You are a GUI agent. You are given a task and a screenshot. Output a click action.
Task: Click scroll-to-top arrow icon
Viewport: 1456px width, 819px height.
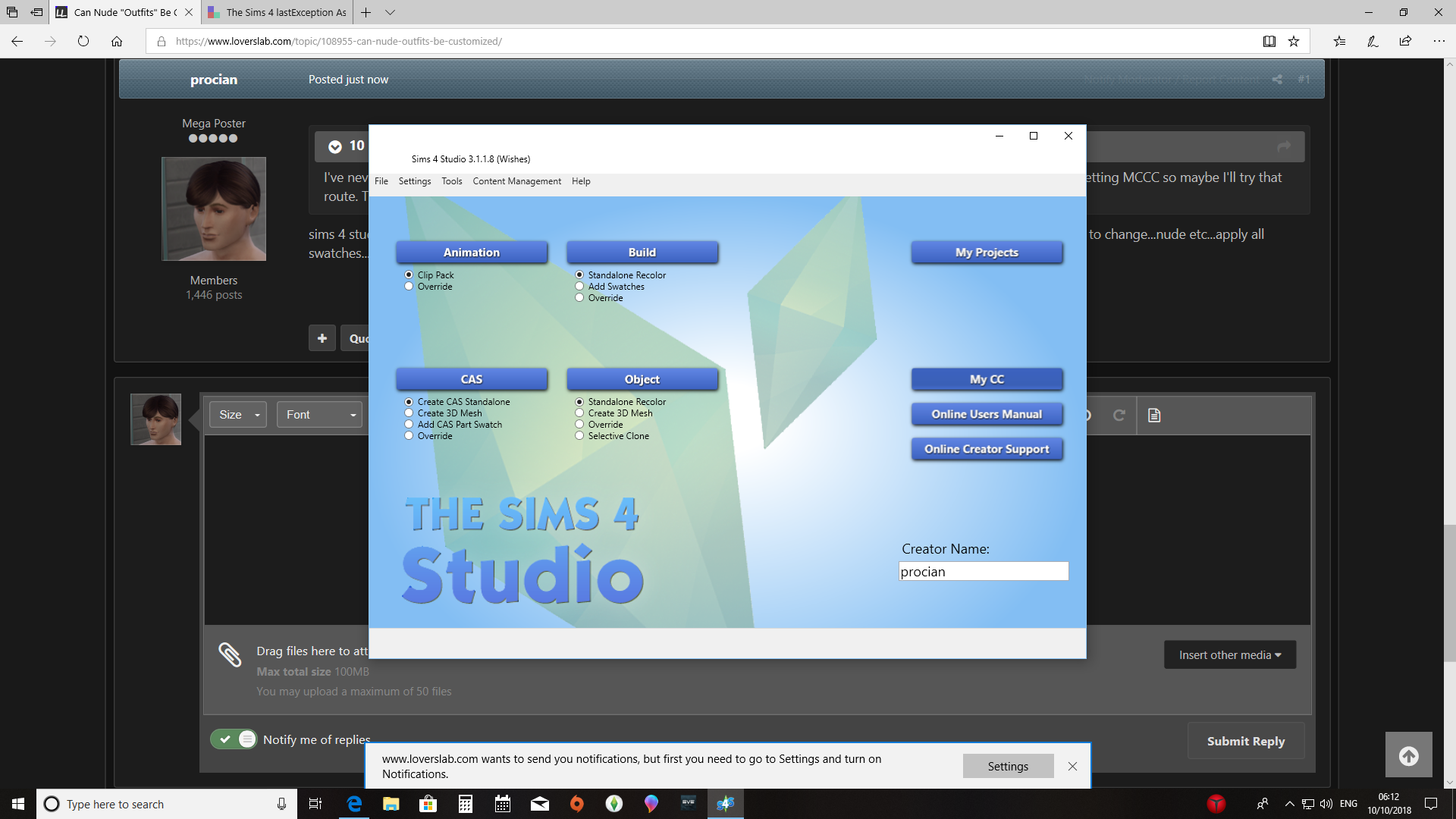(1408, 755)
